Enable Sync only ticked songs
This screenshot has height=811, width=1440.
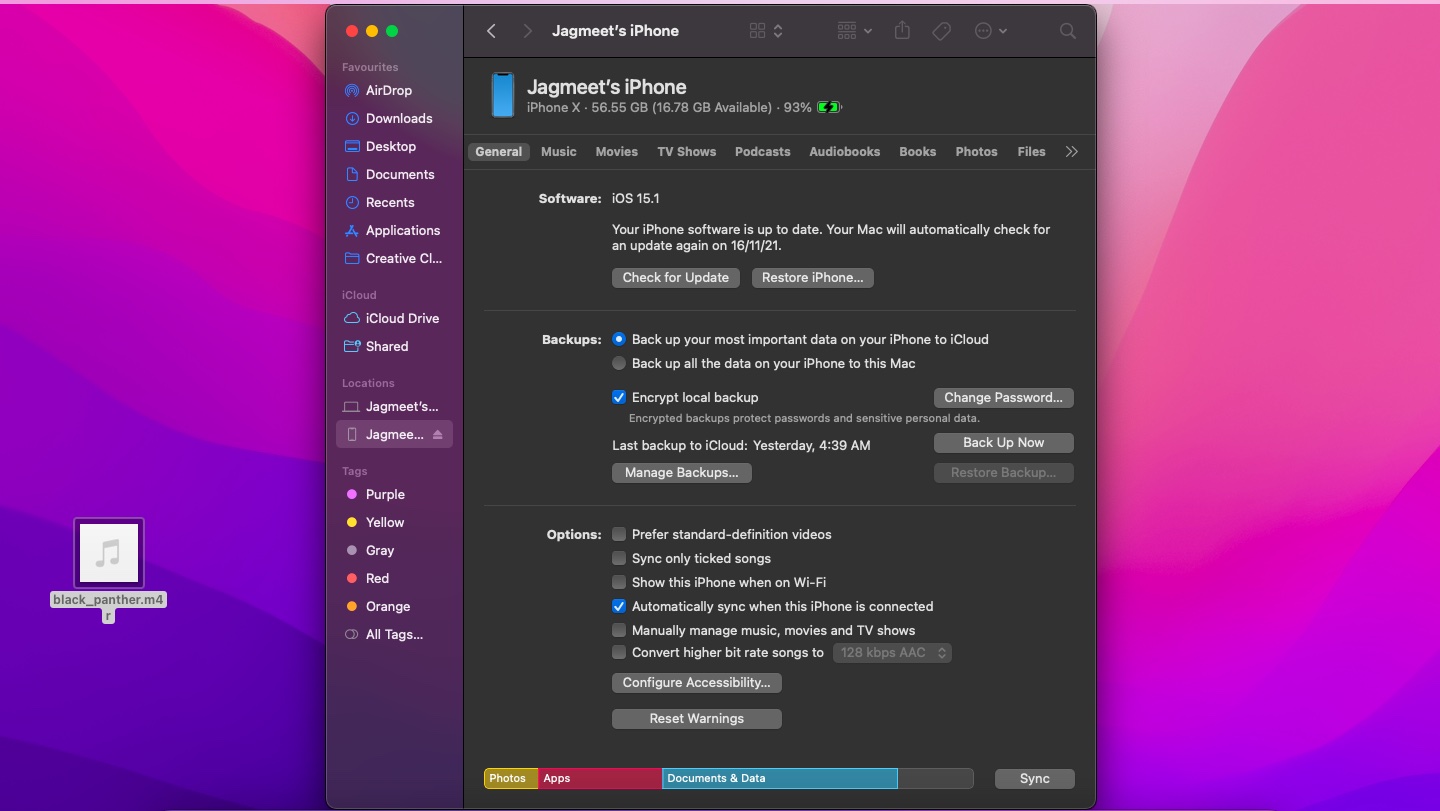tap(619, 558)
